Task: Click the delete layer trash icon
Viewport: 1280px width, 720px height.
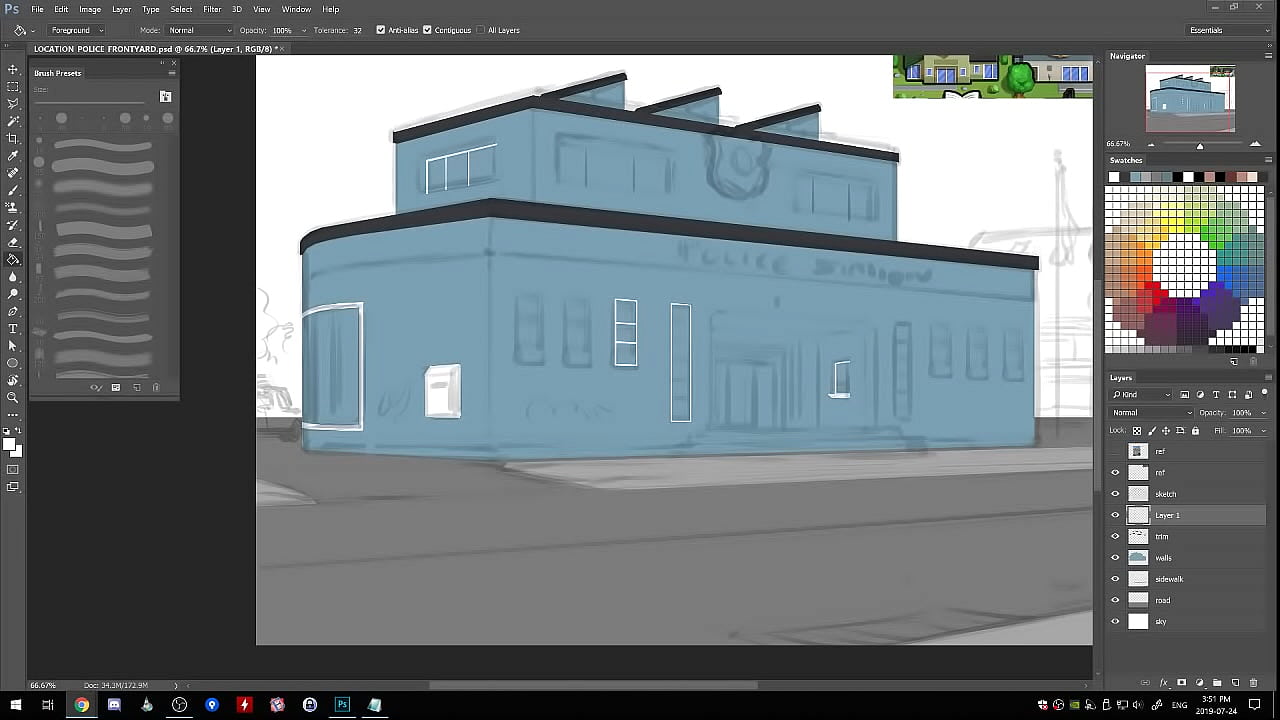Action: point(1253,683)
